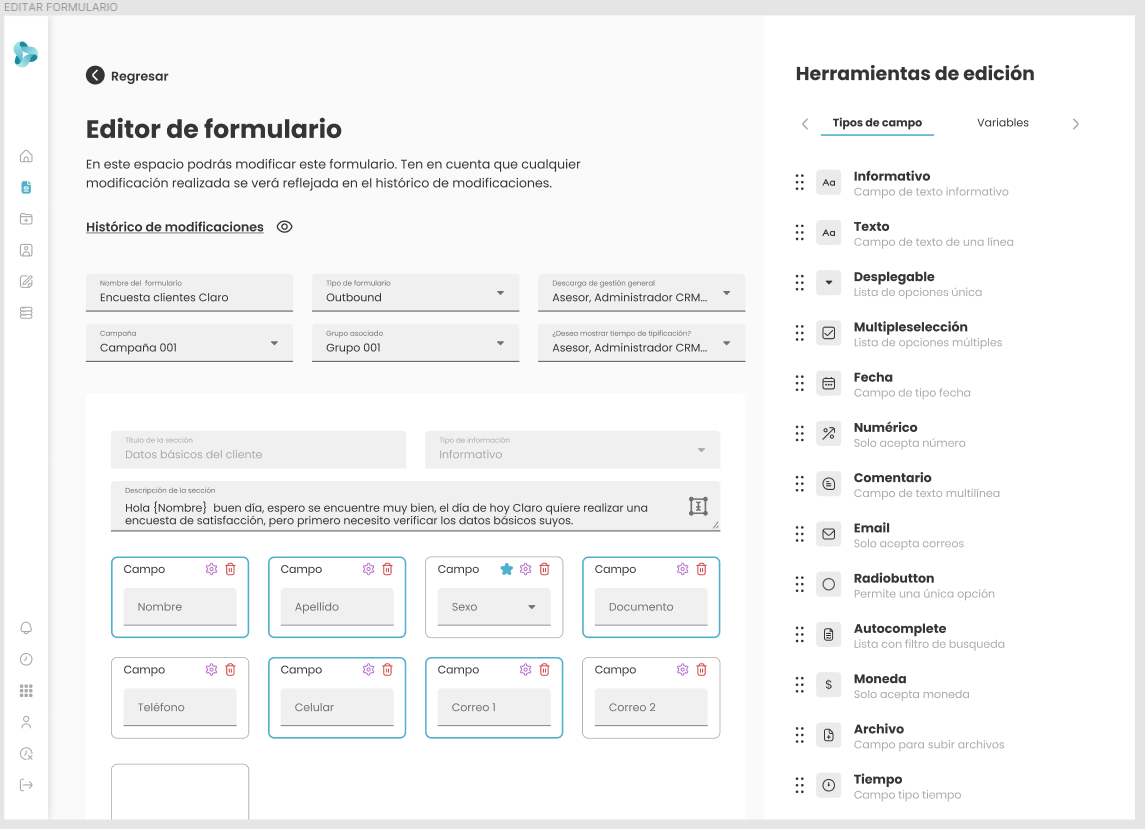Click the Título de la sección input
1145x829 pixels.
coord(259,450)
